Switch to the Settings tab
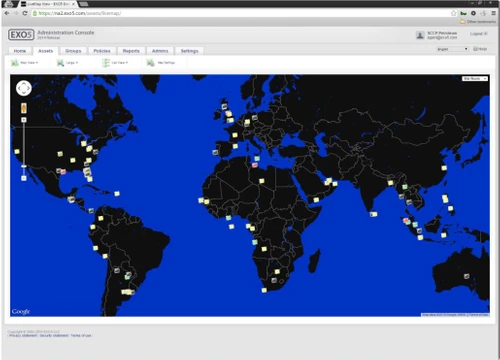The width and height of the screenshot is (500, 360). pos(189,51)
